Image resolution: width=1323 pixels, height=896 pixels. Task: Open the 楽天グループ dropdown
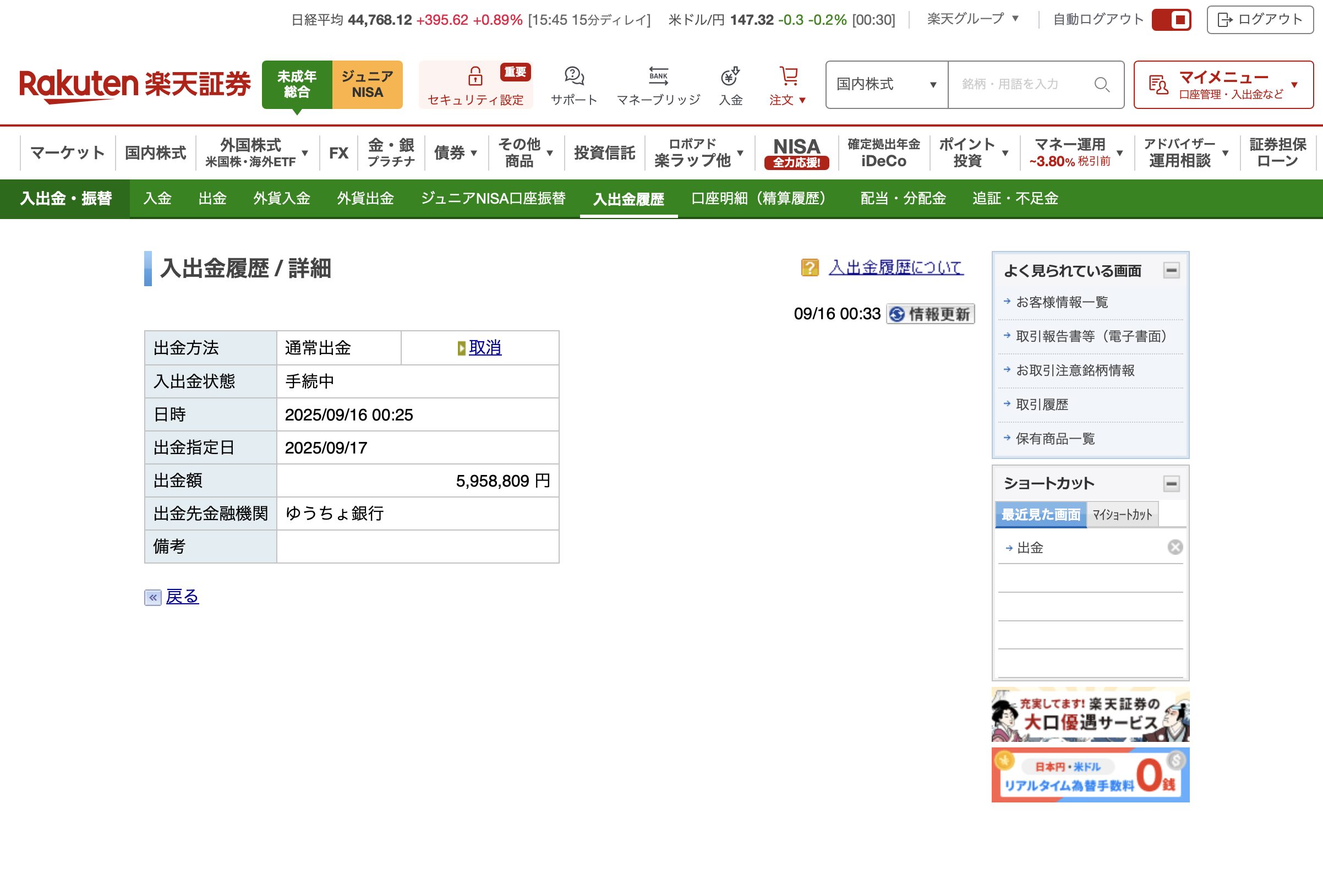click(x=972, y=19)
